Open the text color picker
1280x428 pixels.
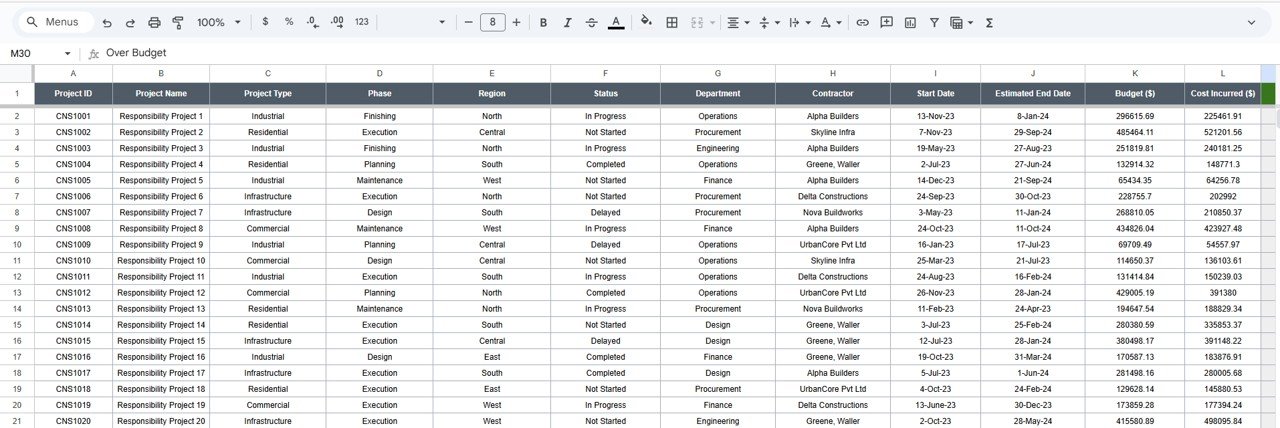click(x=616, y=22)
